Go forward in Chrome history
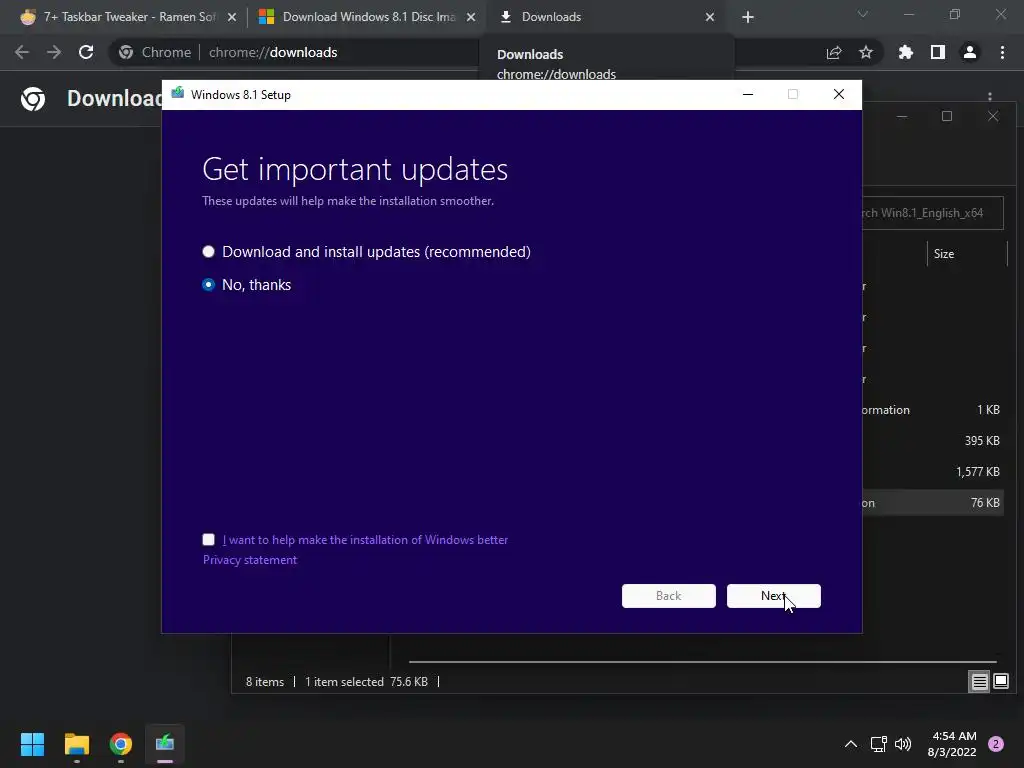Screen dimensions: 1024x768 click(54, 52)
